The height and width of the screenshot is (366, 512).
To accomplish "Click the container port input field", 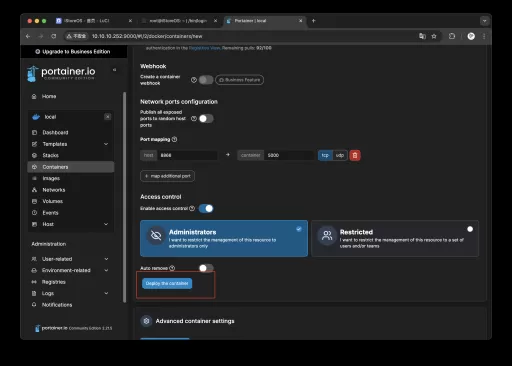I will (289, 155).
